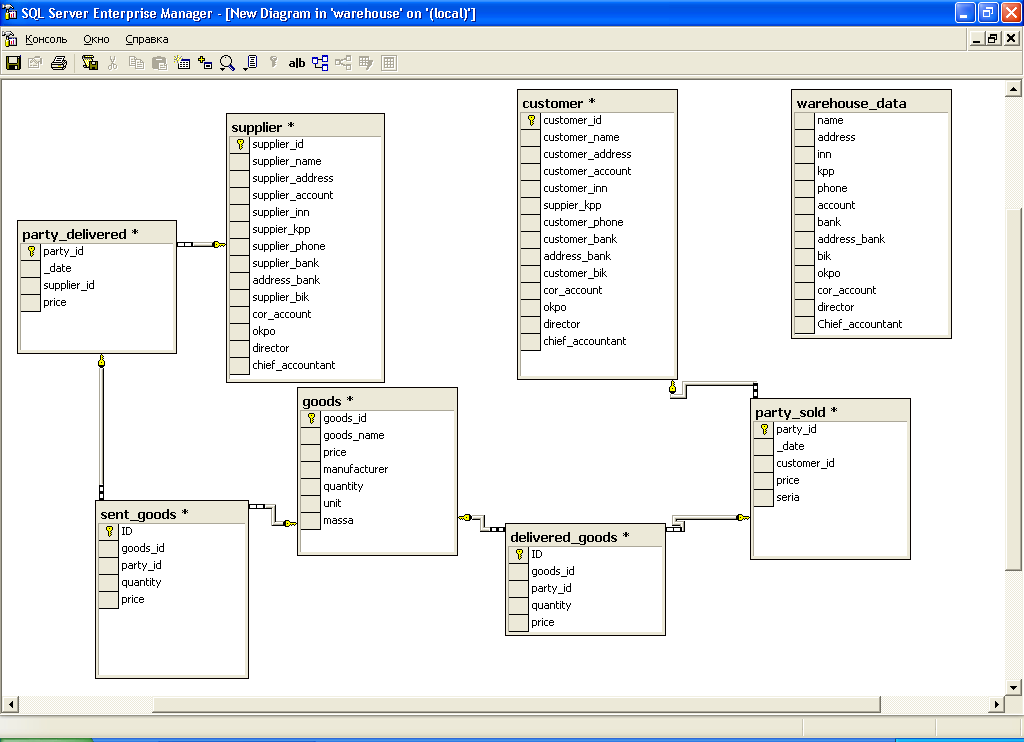This screenshot has height=742, width=1024.
Task: Open the Консоль menu
Action: (46, 39)
